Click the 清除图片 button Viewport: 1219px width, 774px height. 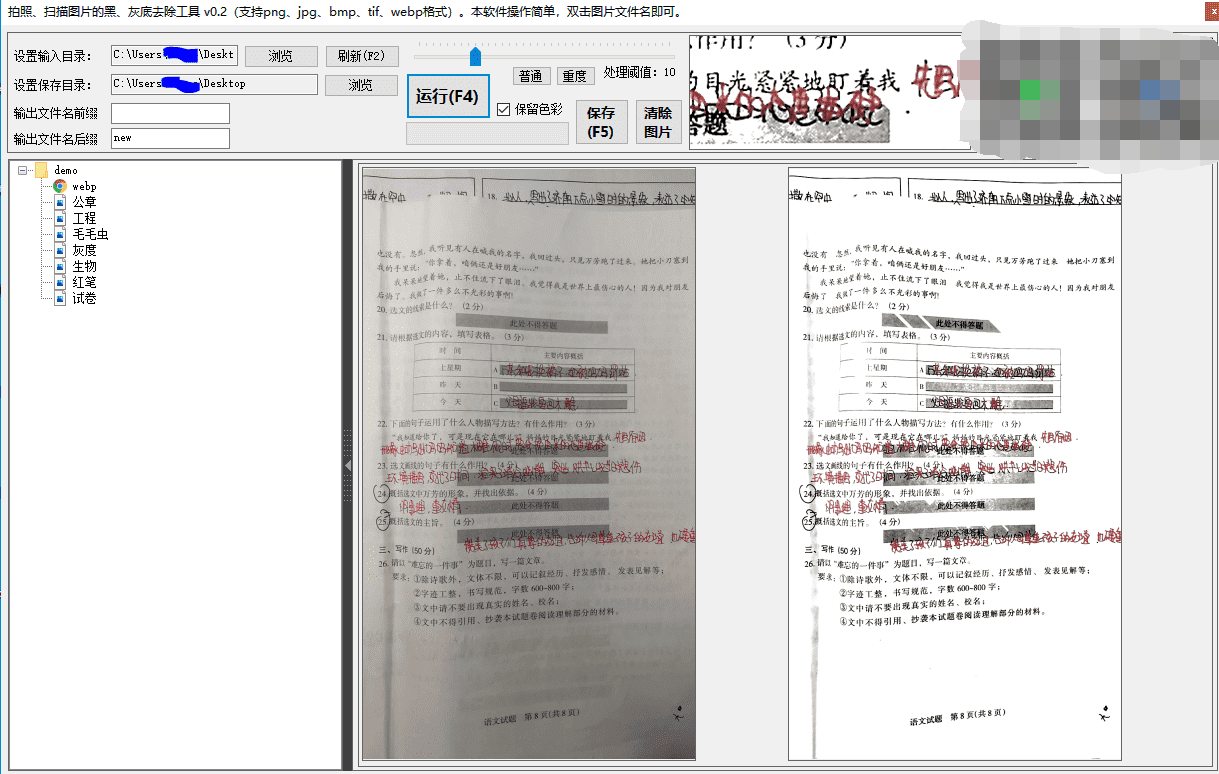(658, 121)
